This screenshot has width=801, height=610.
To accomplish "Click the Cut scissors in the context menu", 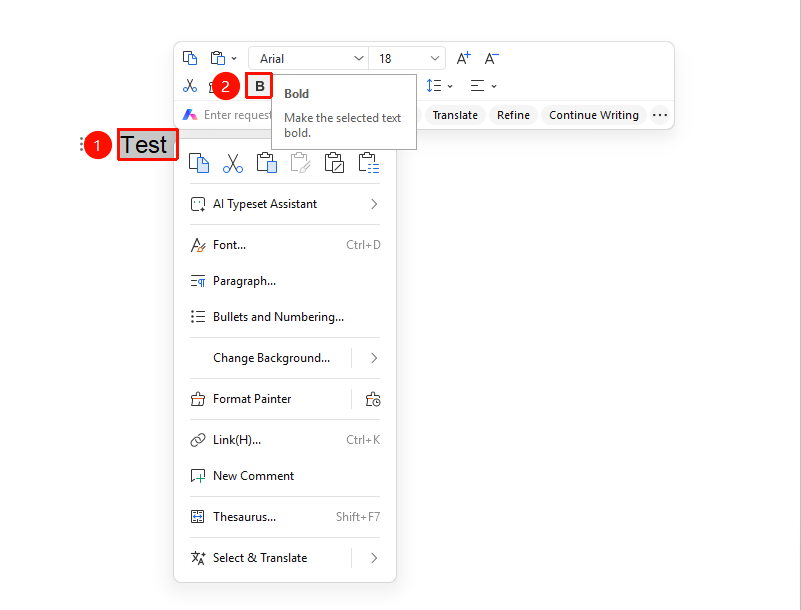I will pyautogui.click(x=233, y=163).
